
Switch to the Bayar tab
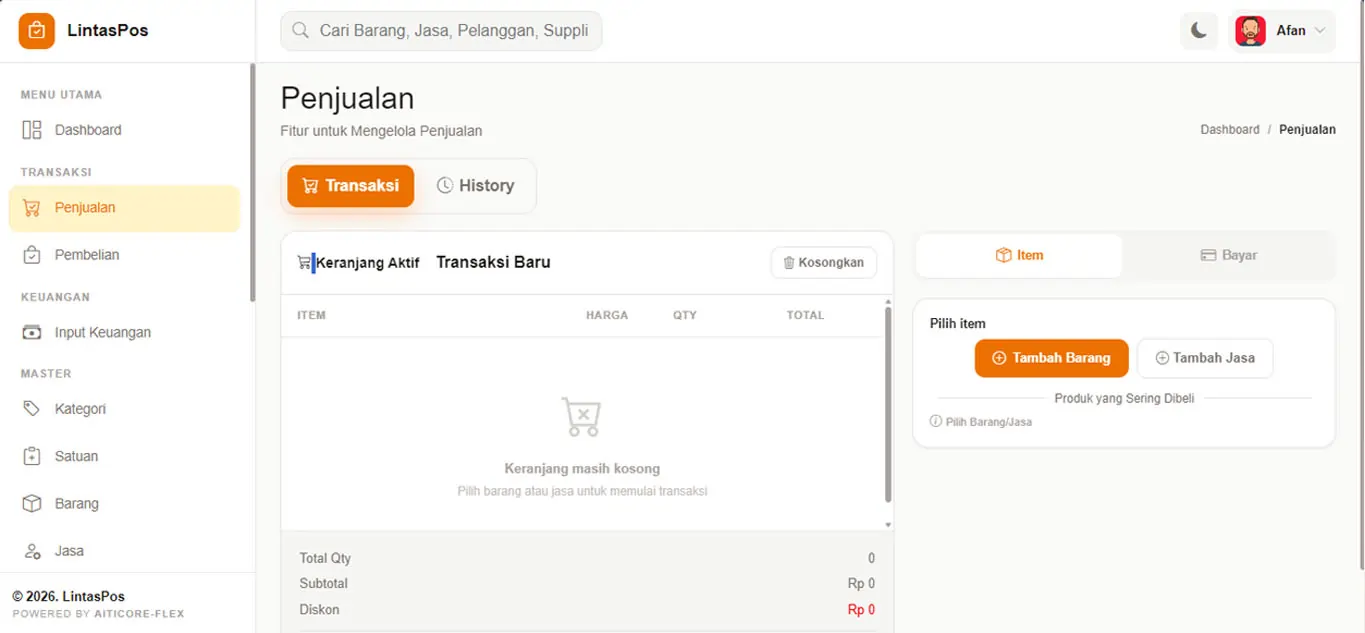(x=1228, y=256)
